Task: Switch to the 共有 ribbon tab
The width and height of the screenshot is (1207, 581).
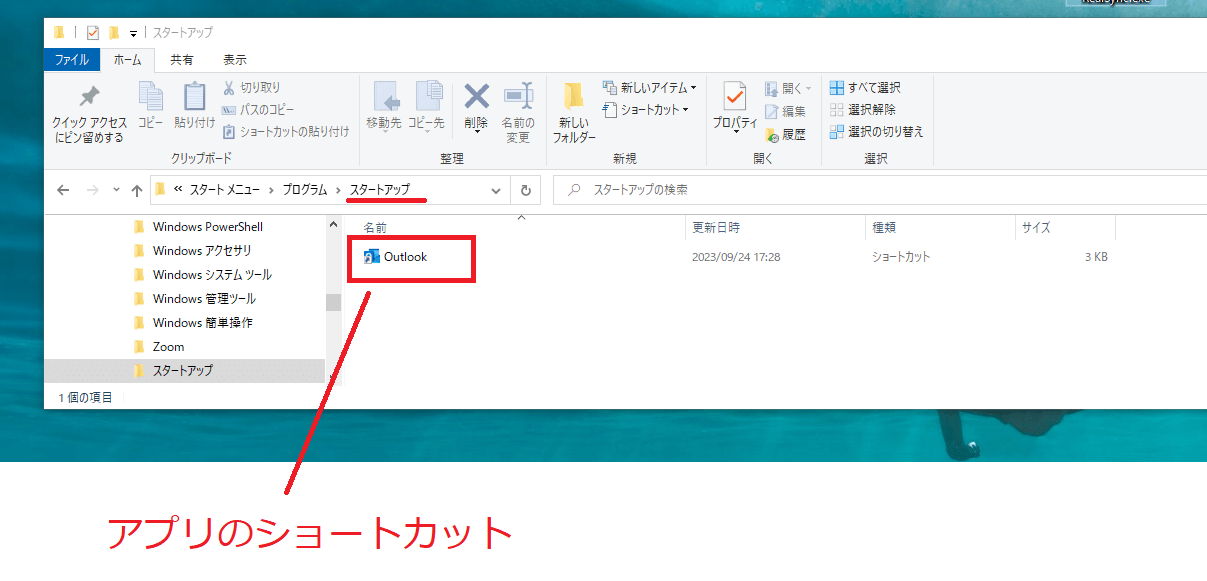Action: 180,59
